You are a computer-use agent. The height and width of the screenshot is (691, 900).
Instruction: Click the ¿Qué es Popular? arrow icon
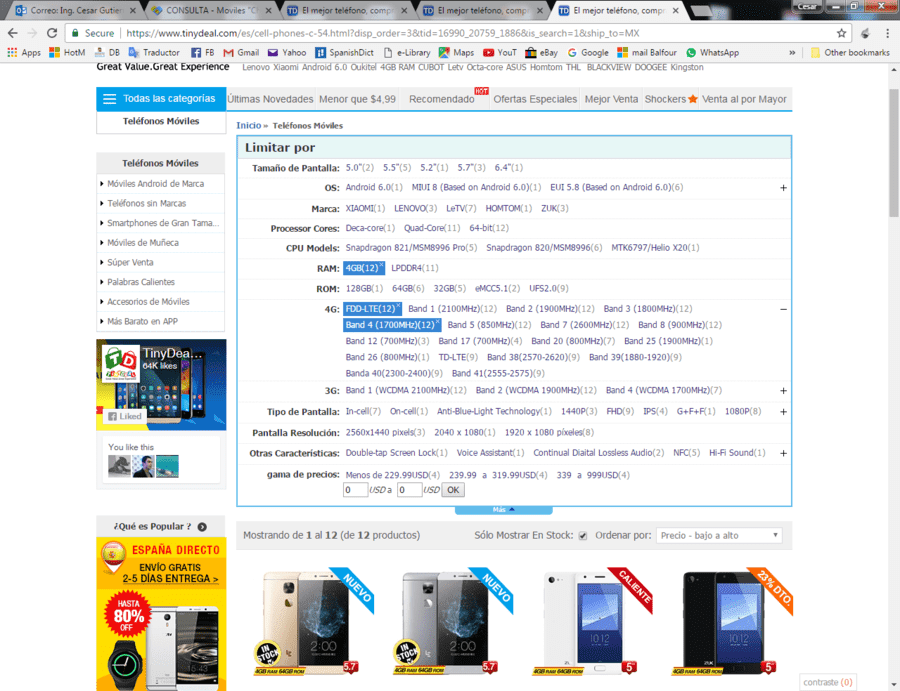tap(202, 526)
